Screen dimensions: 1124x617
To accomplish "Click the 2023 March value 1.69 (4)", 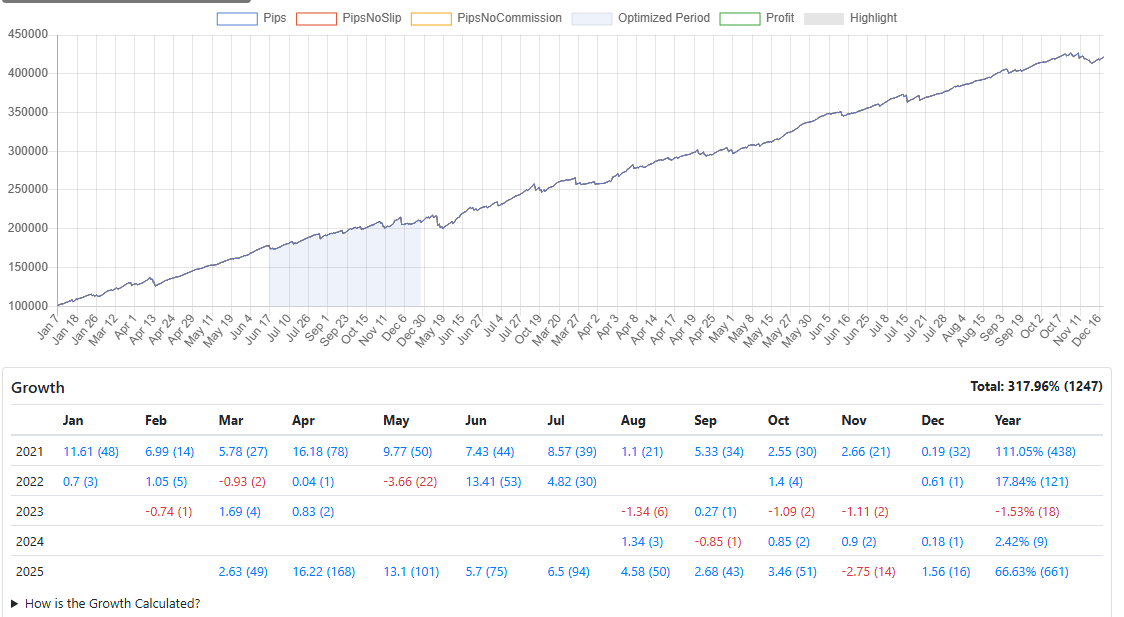I will click(239, 512).
